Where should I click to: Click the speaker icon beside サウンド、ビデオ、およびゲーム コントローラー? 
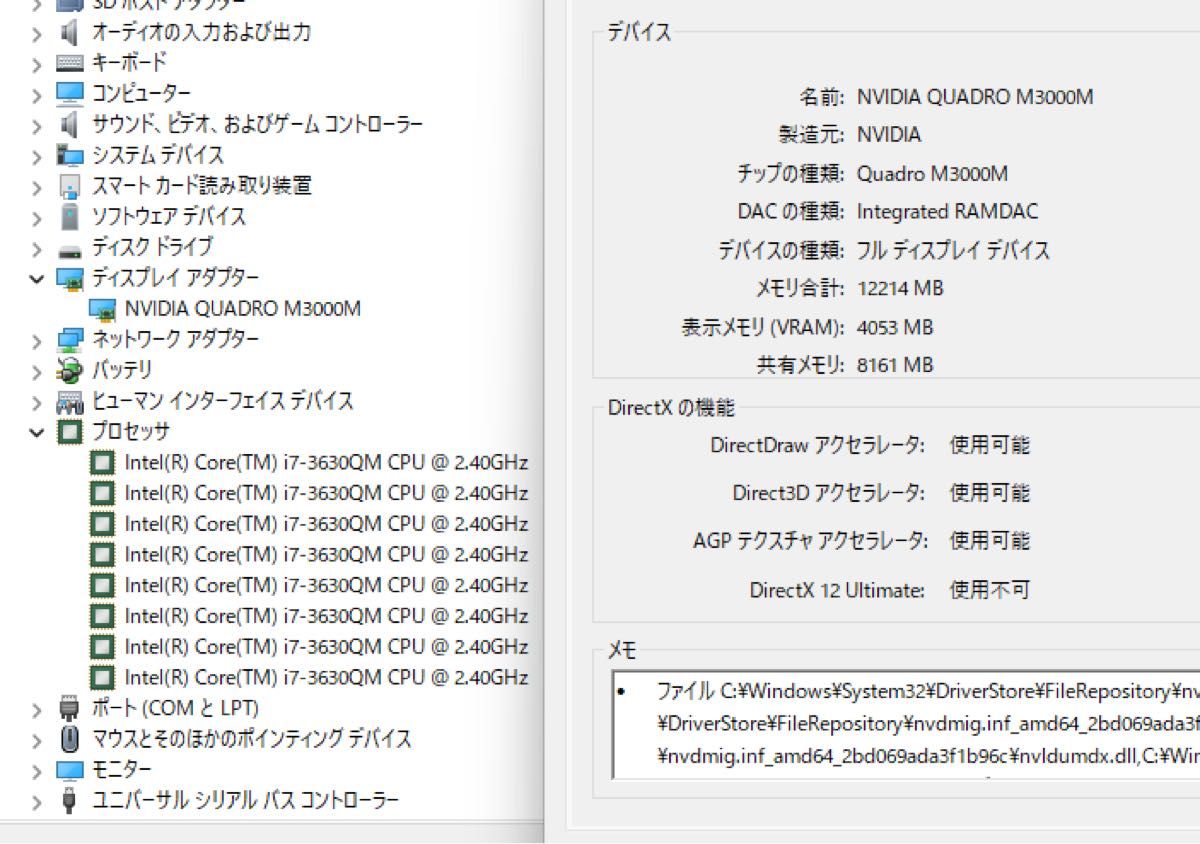pyautogui.click(x=69, y=125)
